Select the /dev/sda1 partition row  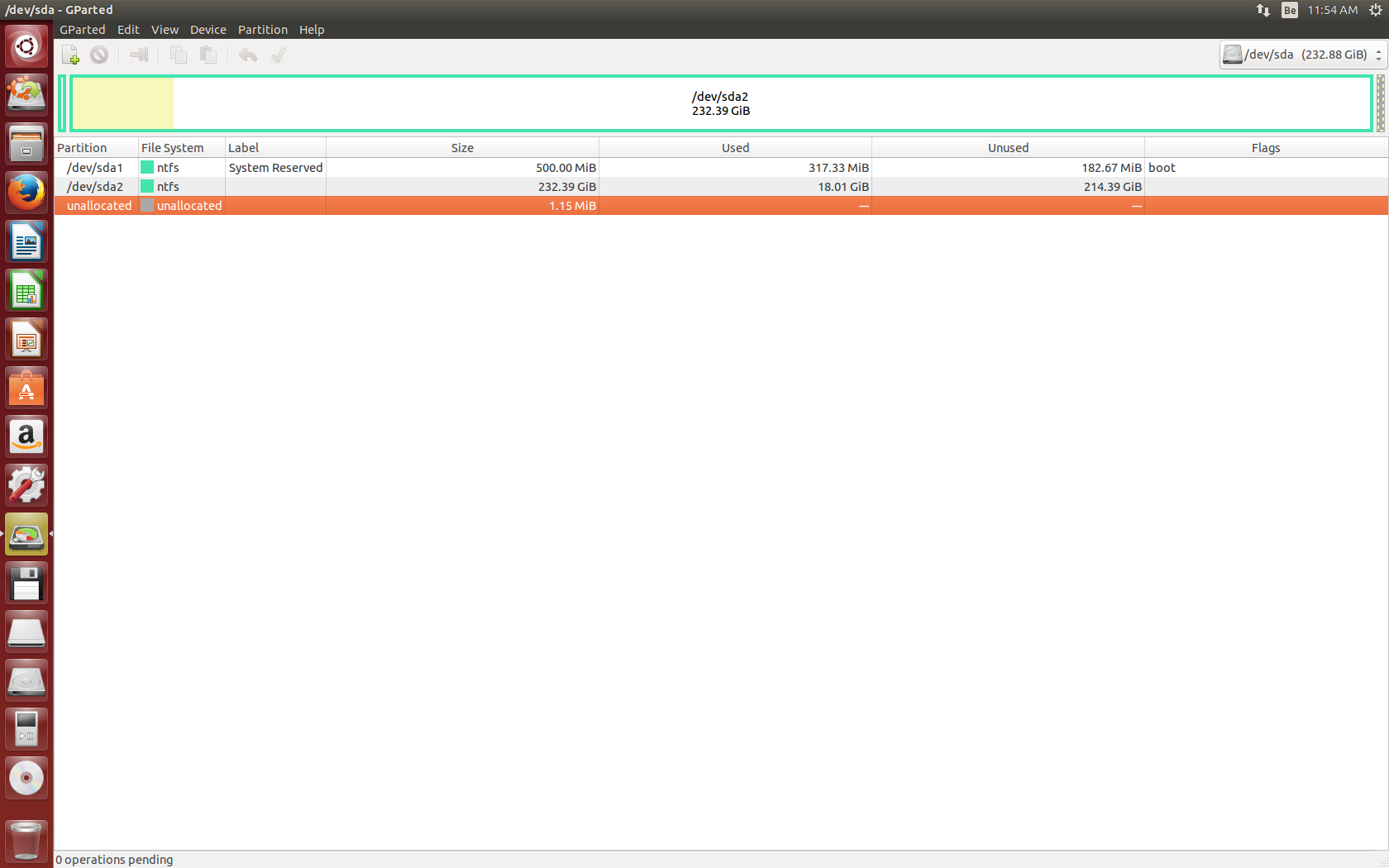point(721,168)
